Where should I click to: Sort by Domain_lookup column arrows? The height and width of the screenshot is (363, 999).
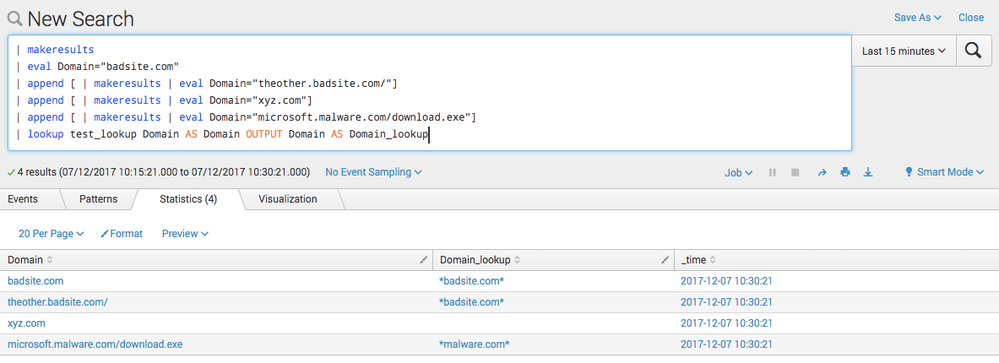click(x=517, y=260)
